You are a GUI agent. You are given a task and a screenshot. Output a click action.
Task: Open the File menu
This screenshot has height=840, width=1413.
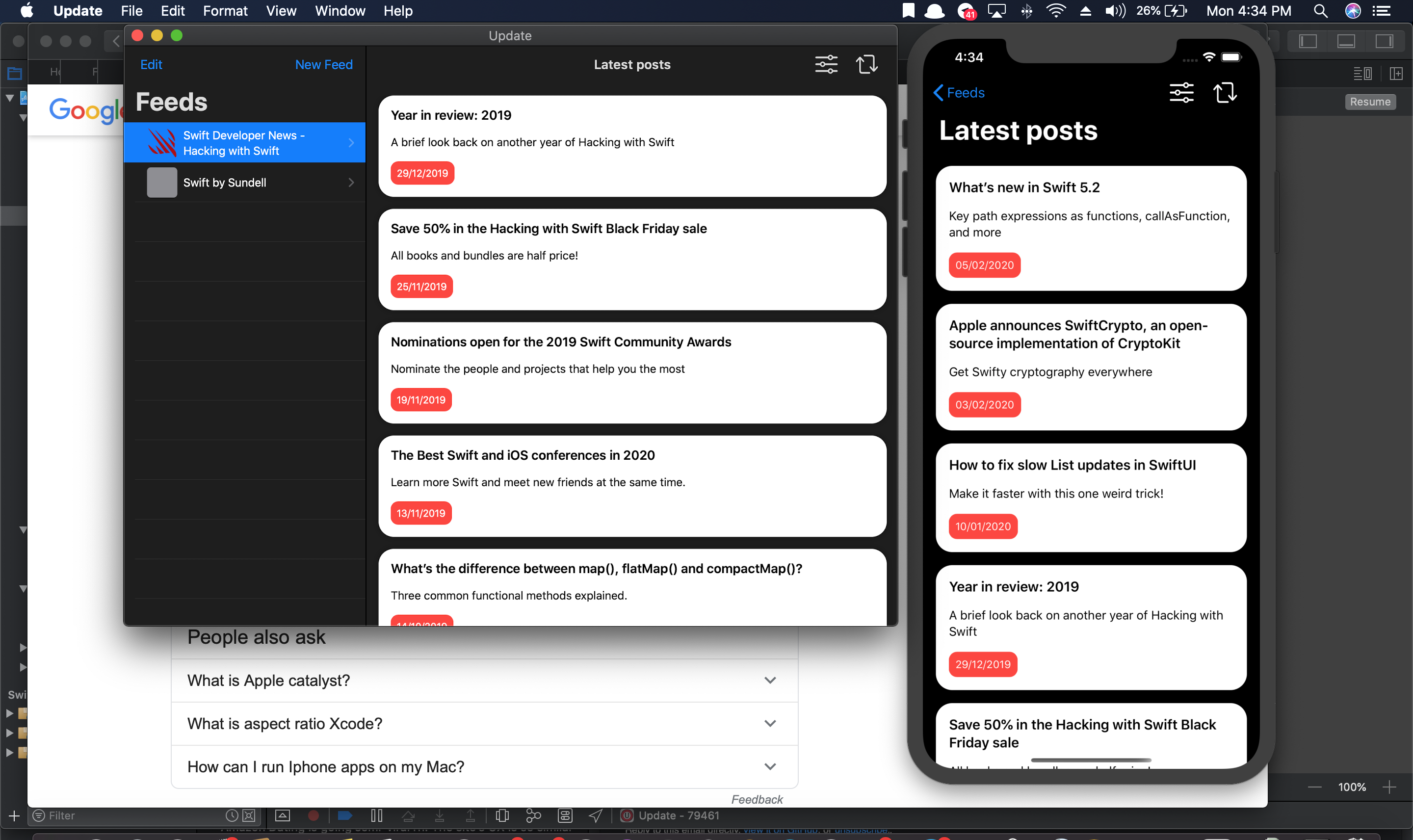pyautogui.click(x=131, y=11)
